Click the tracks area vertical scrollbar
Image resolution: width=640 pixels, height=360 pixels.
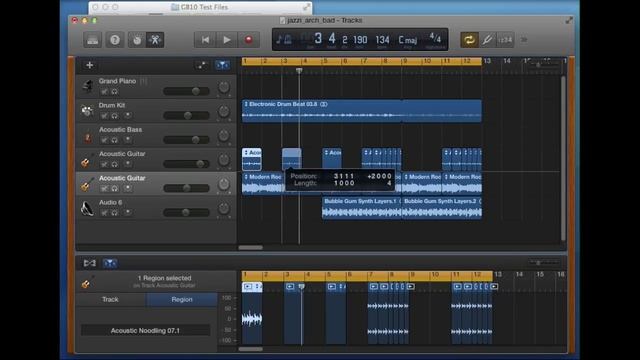[x=563, y=158]
